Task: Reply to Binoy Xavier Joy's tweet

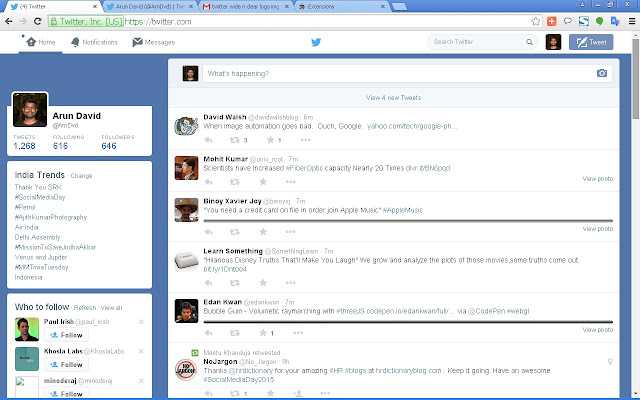Action: pos(209,232)
